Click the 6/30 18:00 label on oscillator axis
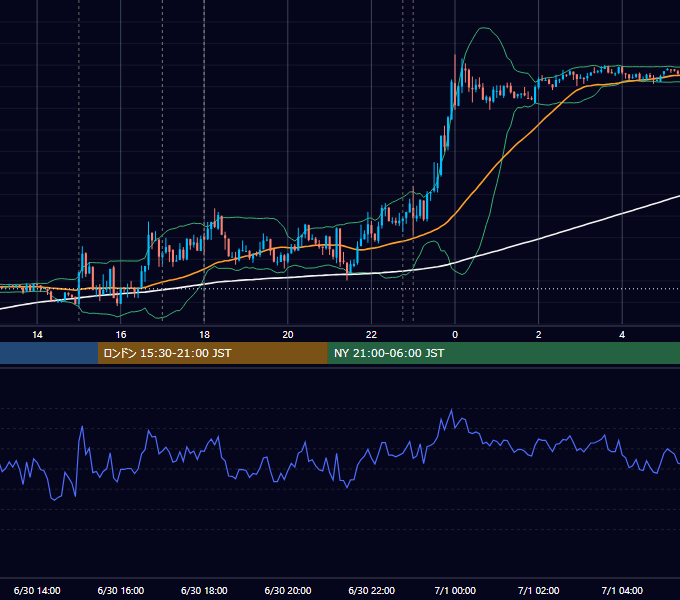The image size is (680, 600). pyautogui.click(x=204, y=590)
